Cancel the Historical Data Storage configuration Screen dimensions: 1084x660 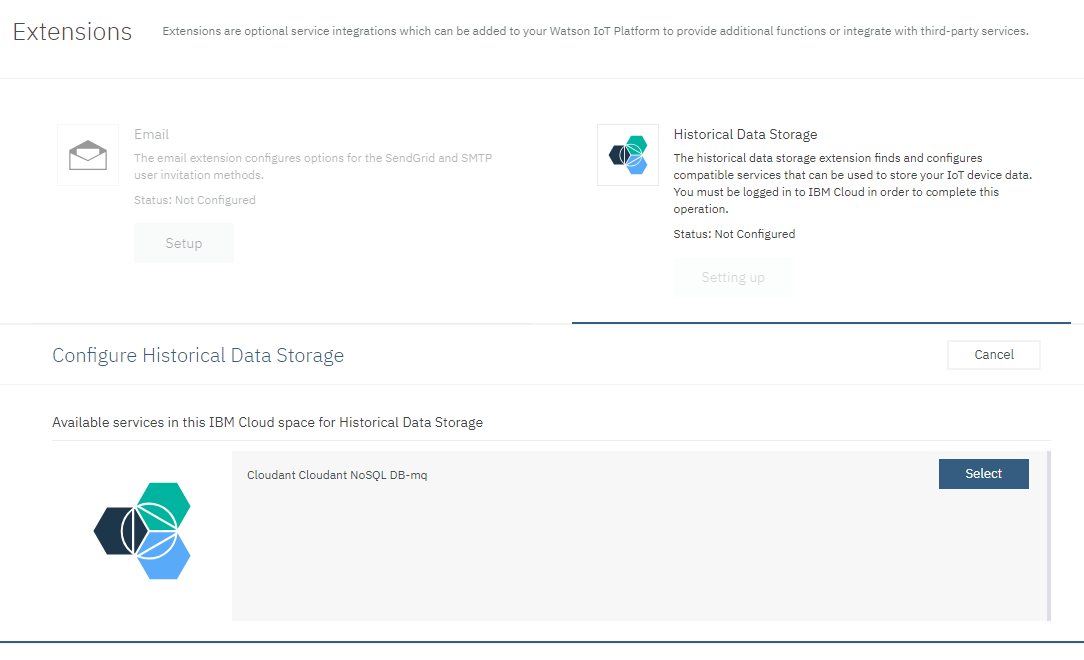click(993, 354)
